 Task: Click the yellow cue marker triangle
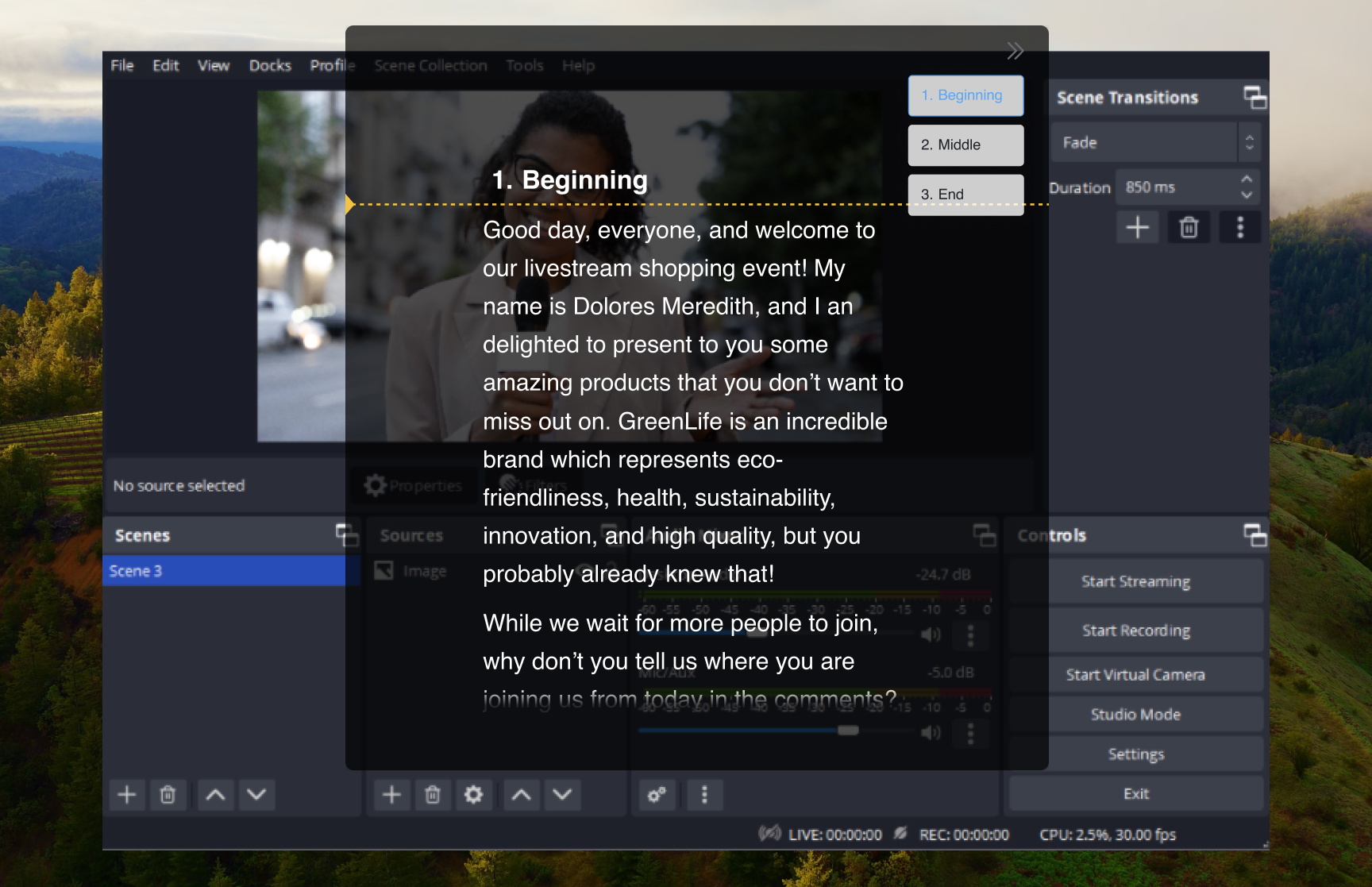tap(350, 204)
